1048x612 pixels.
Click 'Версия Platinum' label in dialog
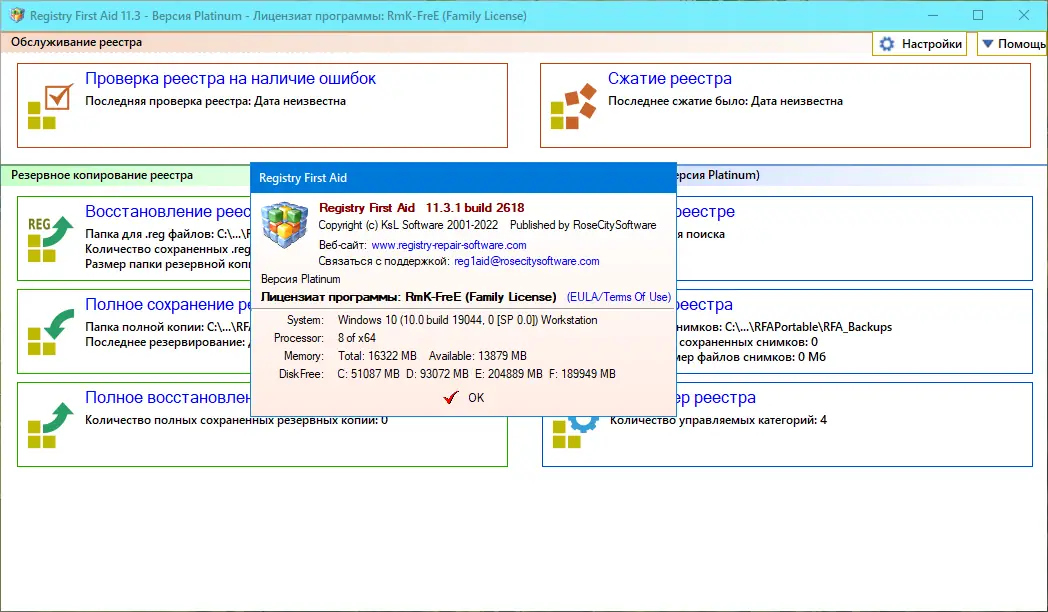pyautogui.click(x=301, y=279)
